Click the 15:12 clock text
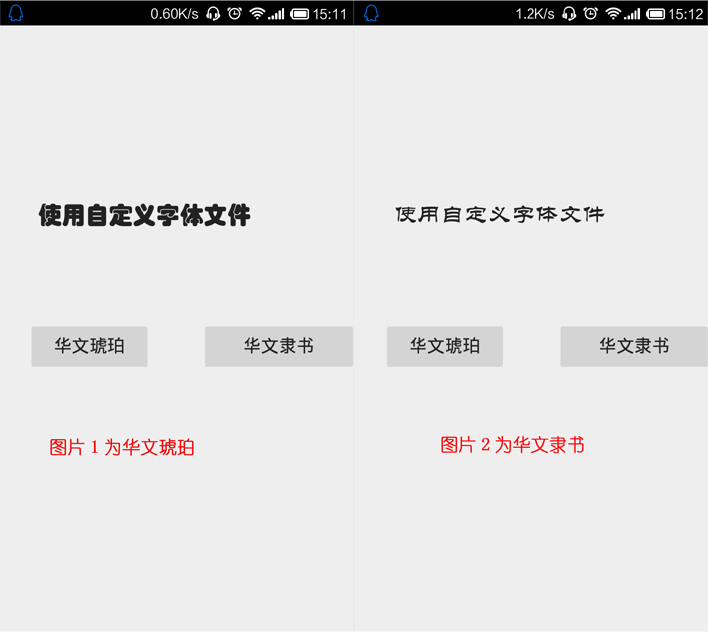 coord(685,14)
